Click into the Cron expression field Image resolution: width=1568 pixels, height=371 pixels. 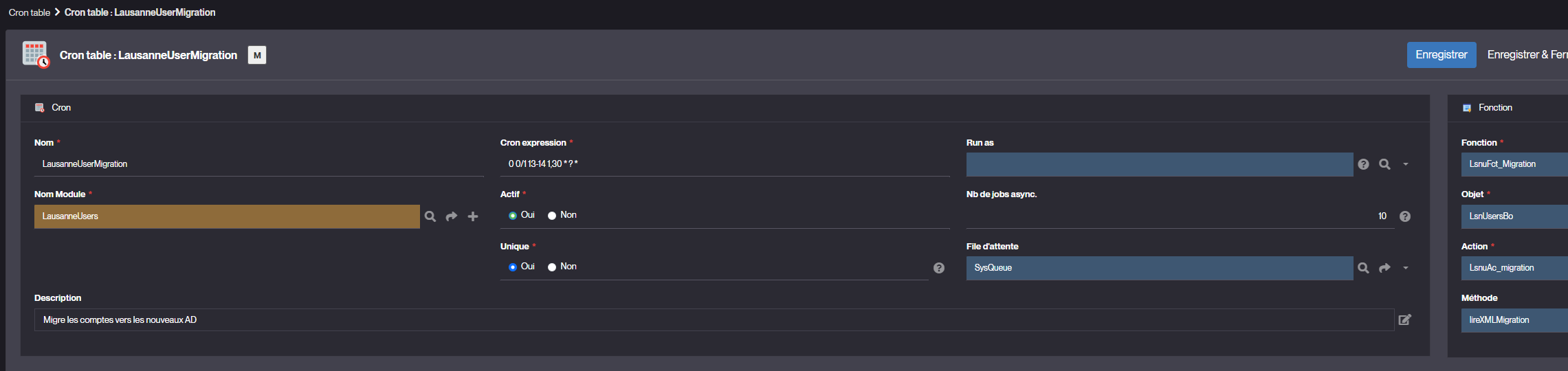[725, 164]
